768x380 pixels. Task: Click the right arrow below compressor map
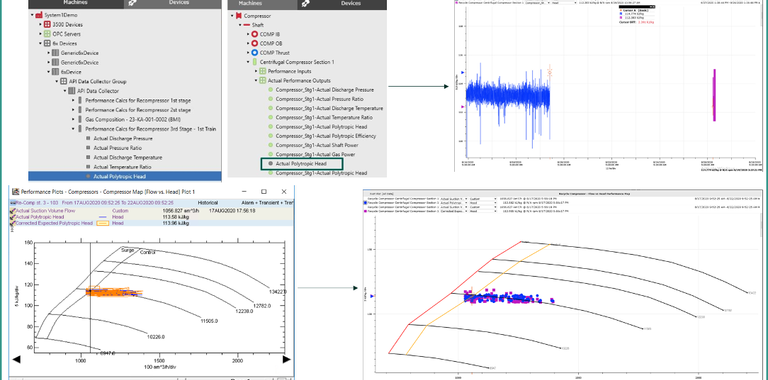[x=287, y=360]
